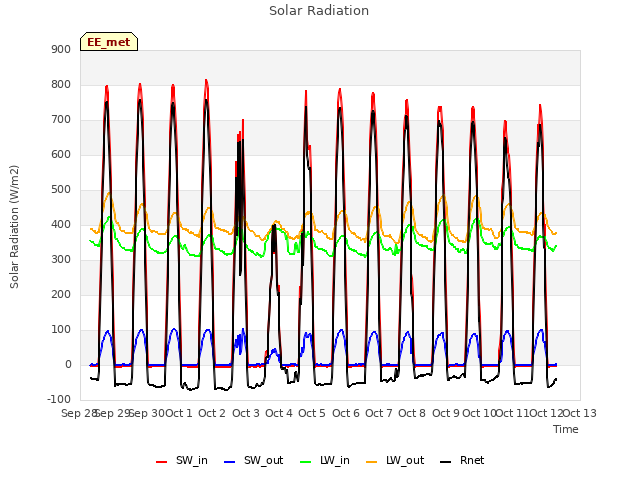Click the 300 y-axis tick label
This screenshot has height=480, width=640.
coord(61,260)
